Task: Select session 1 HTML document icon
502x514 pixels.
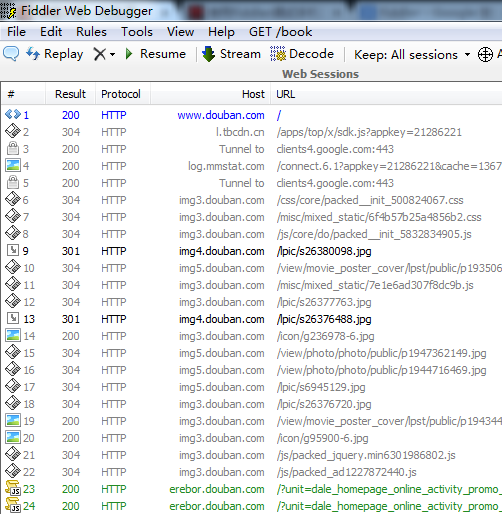Action: (x=13, y=115)
